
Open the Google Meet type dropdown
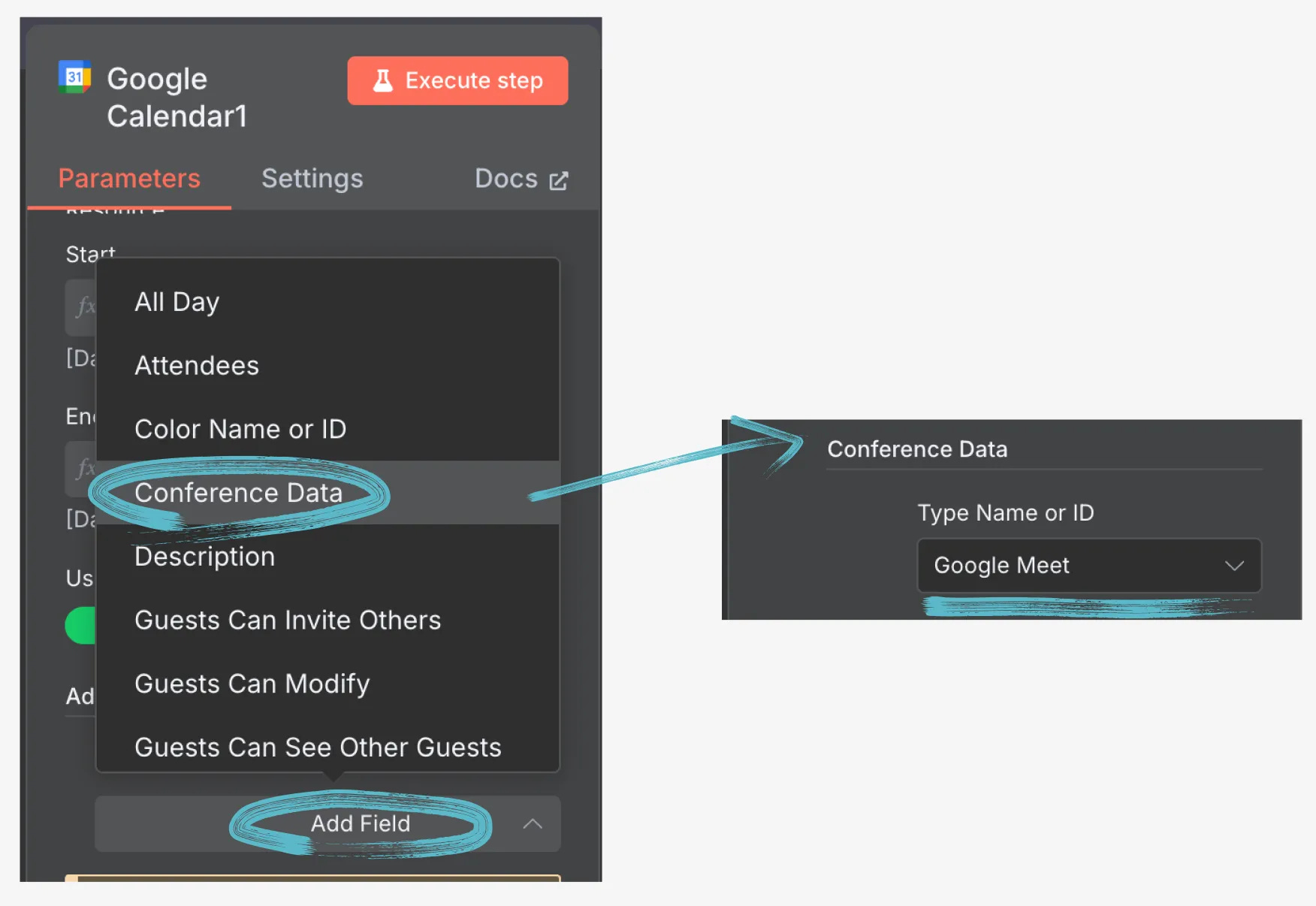[x=1089, y=566]
